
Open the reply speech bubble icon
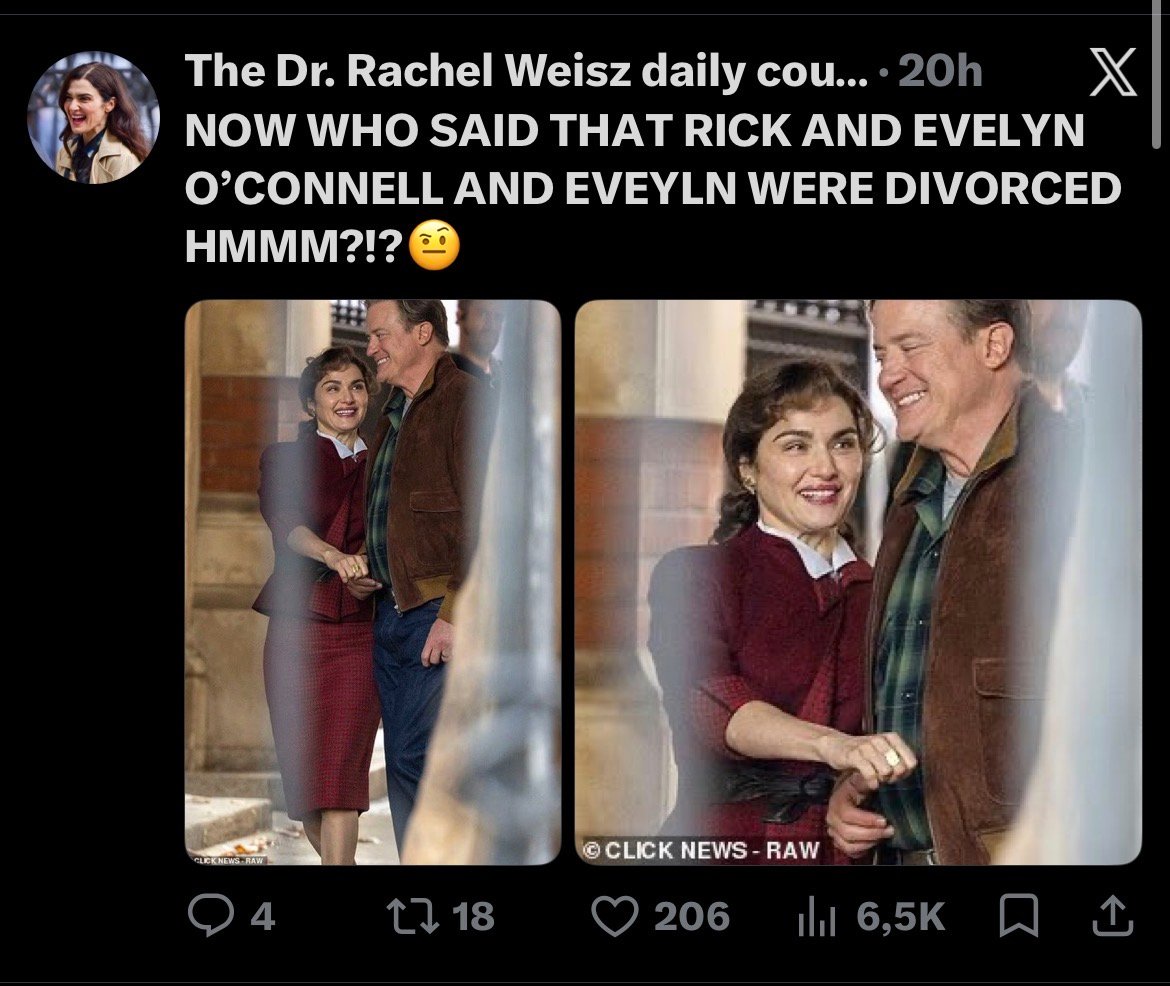click(x=210, y=915)
